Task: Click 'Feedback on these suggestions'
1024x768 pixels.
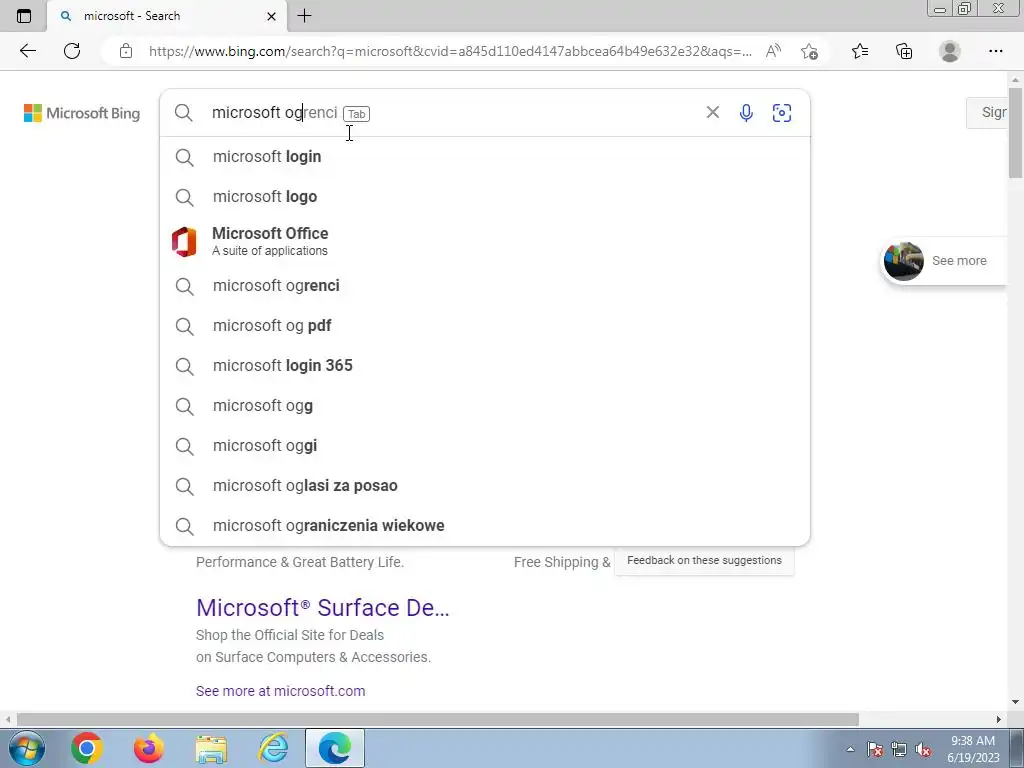Action: pyautogui.click(x=704, y=560)
